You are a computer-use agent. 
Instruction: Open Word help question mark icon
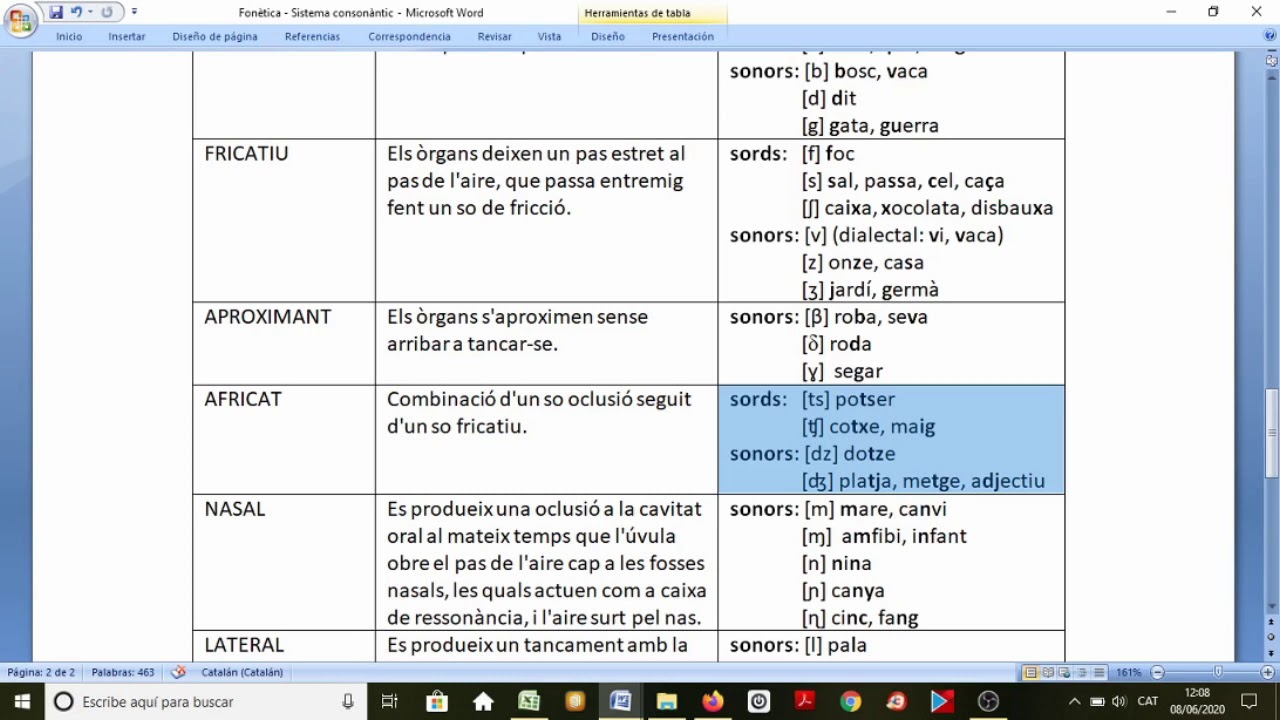[x=1270, y=36]
